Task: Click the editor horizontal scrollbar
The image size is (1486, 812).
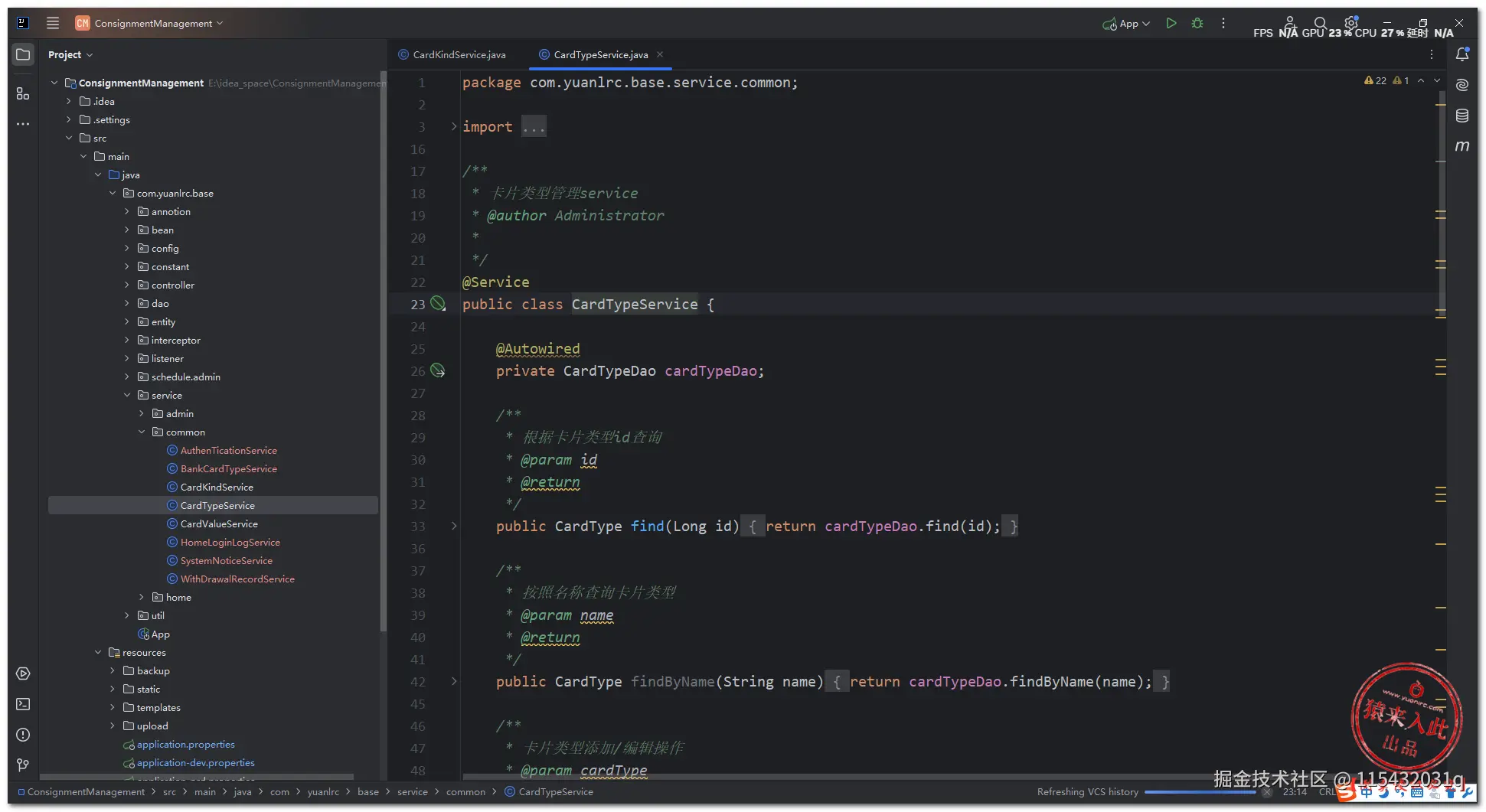Action: (x=842, y=776)
